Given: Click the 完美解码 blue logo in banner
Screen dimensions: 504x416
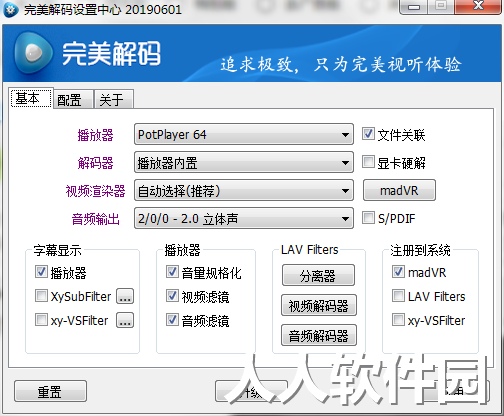Looking at the screenshot, I should pos(33,53).
